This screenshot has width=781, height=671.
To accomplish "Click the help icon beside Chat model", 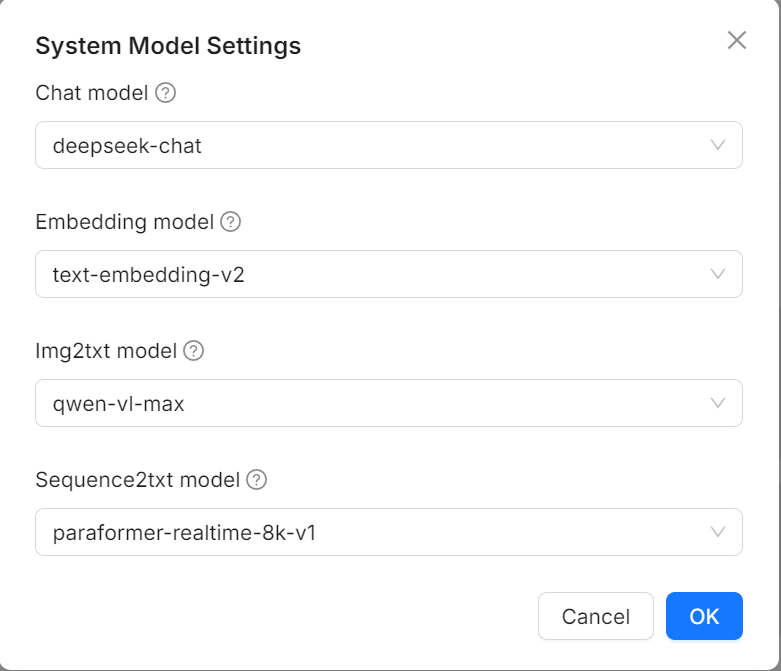I will point(166,93).
